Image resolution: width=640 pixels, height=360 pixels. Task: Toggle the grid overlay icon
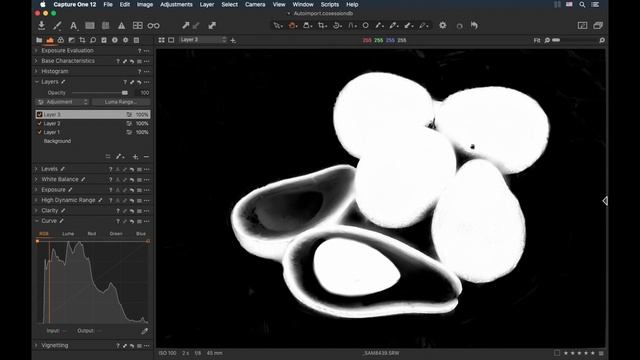tap(138, 26)
